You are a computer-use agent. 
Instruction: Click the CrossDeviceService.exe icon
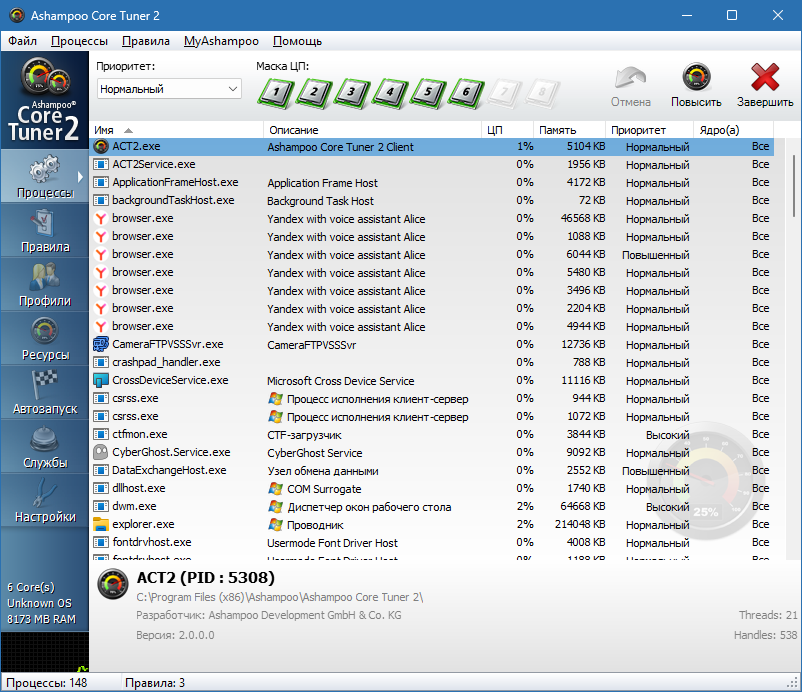pos(101,380)
